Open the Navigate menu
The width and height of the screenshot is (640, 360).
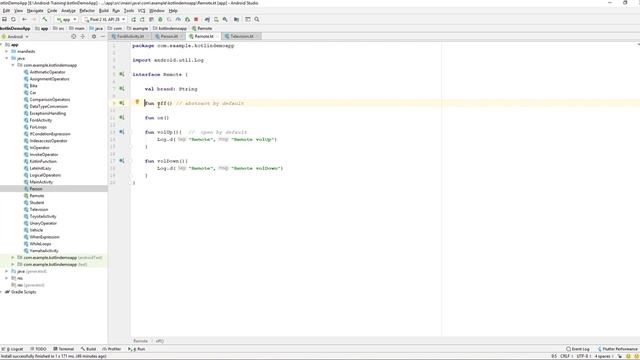(x=35, y=11)
